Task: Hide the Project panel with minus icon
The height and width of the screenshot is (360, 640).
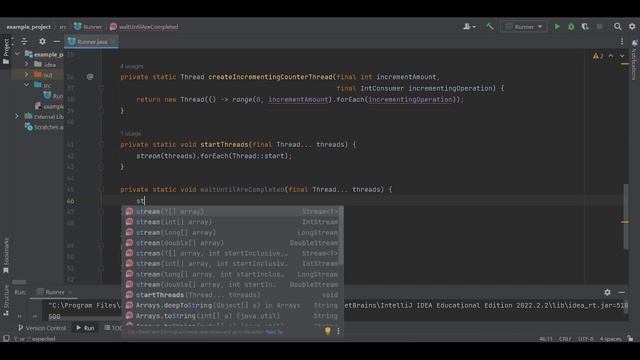Action: coord(56,41)
